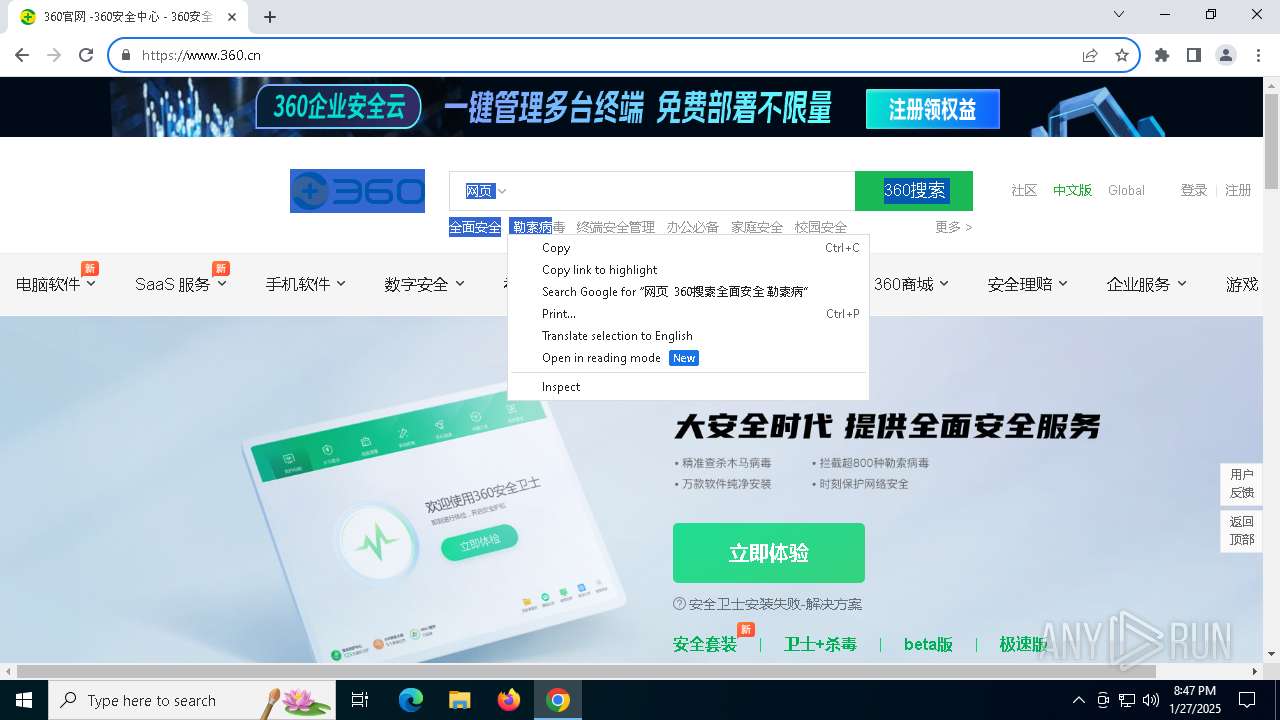
Task: Open Chrome profile avatar
Action: [1226, 55]
